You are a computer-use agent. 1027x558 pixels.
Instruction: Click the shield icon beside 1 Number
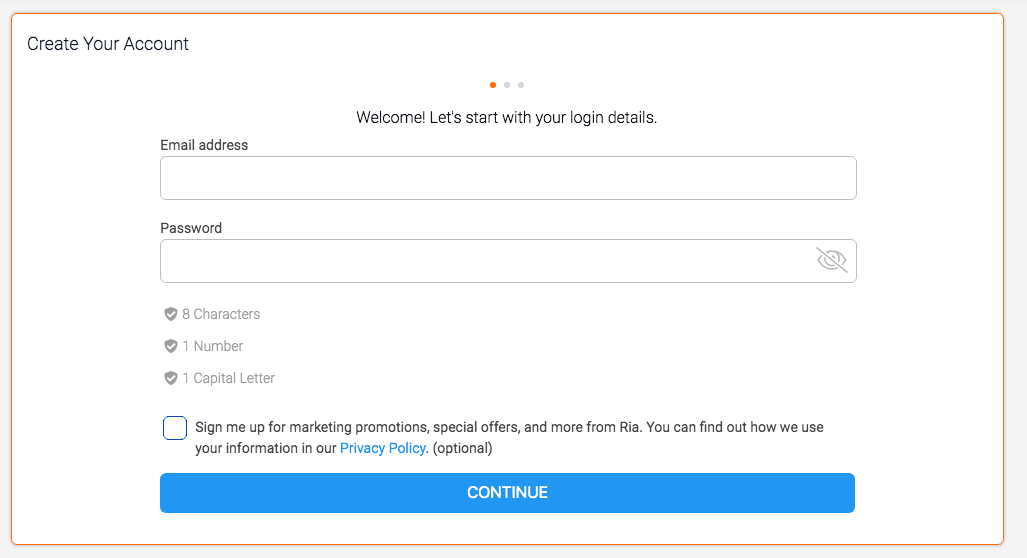click(171, 346)
